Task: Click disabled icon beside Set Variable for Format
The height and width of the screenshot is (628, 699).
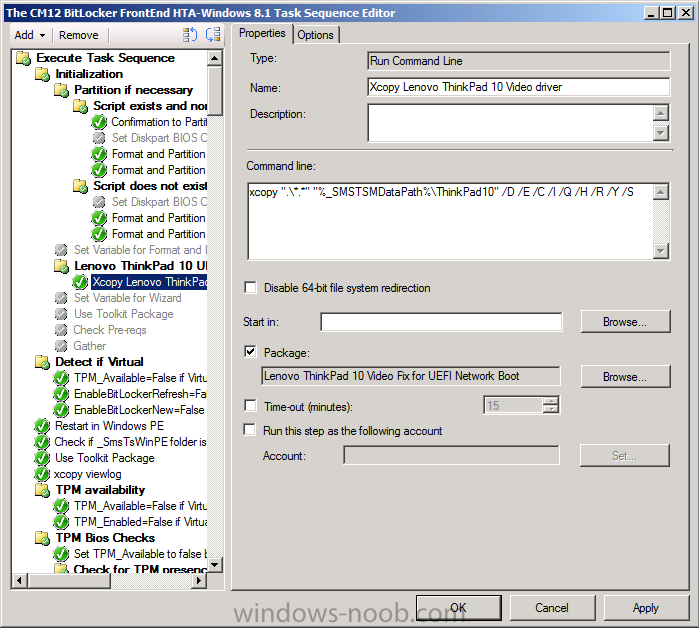Action: [x=61, y=250]
